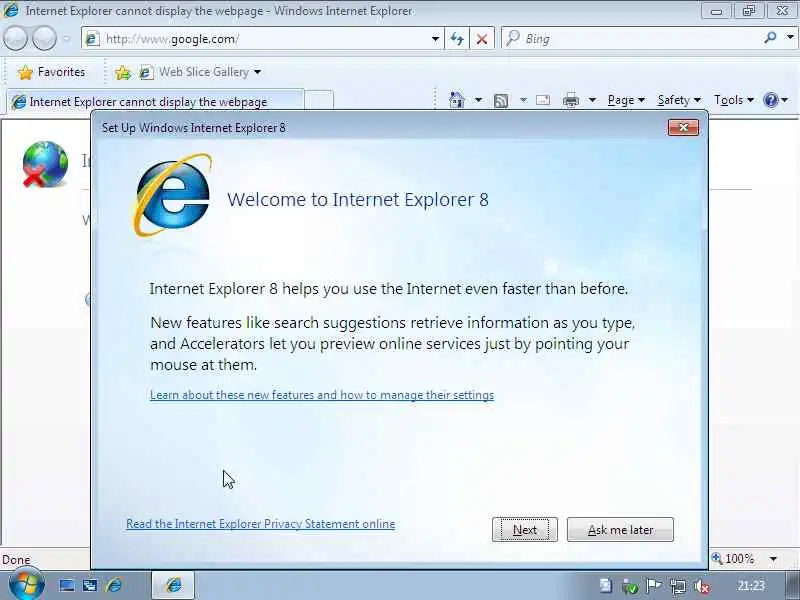Open the recent pages dropdown arrow
The height and width of the screenshot is (600, 800).
pos(66,39)
